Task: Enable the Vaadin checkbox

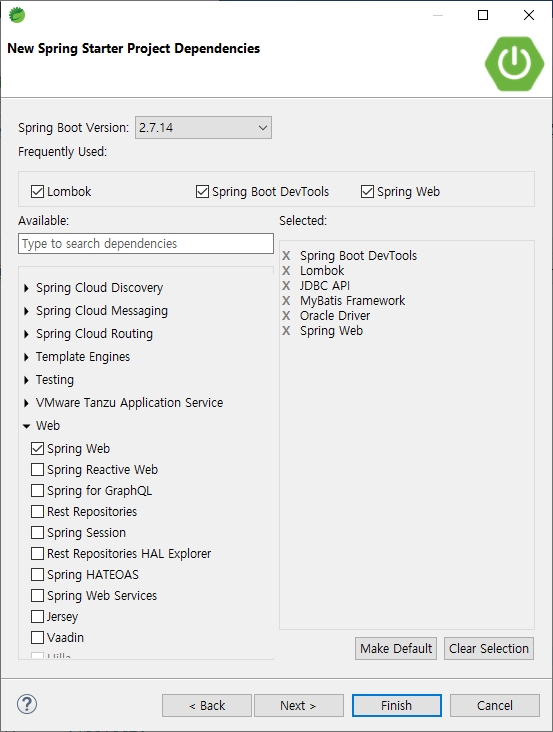Action: [37, 638]
